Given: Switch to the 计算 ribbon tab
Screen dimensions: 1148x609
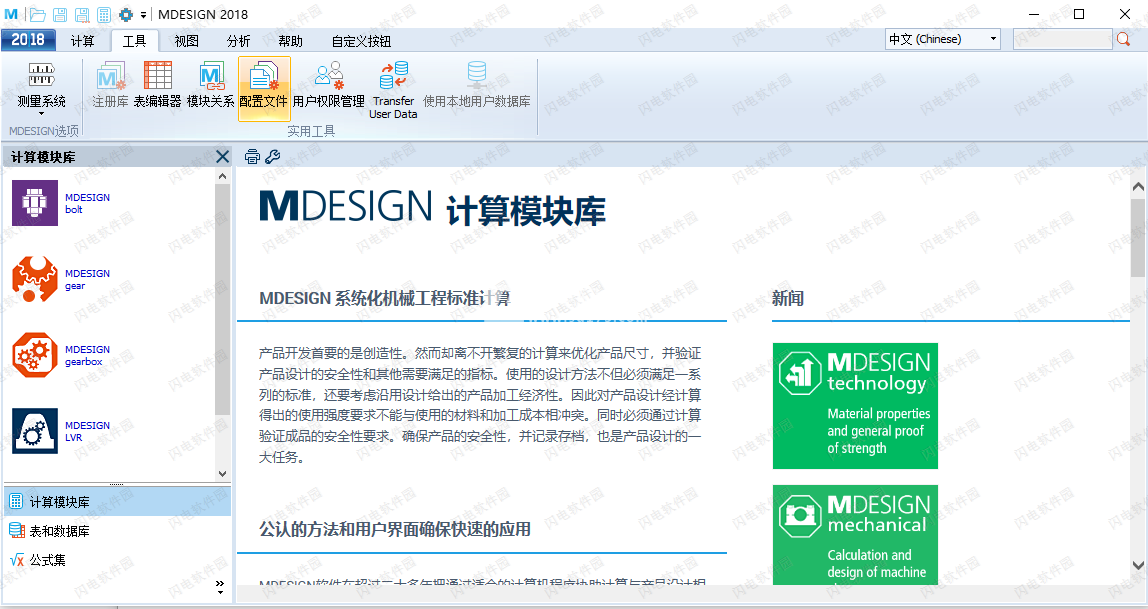Looking at the screenshot, I should coord(83,41).
